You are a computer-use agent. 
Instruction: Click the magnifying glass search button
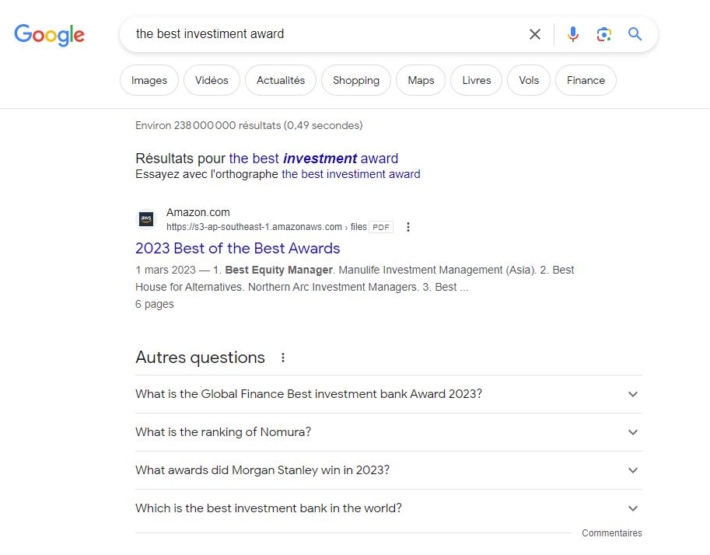pos(635,34)
